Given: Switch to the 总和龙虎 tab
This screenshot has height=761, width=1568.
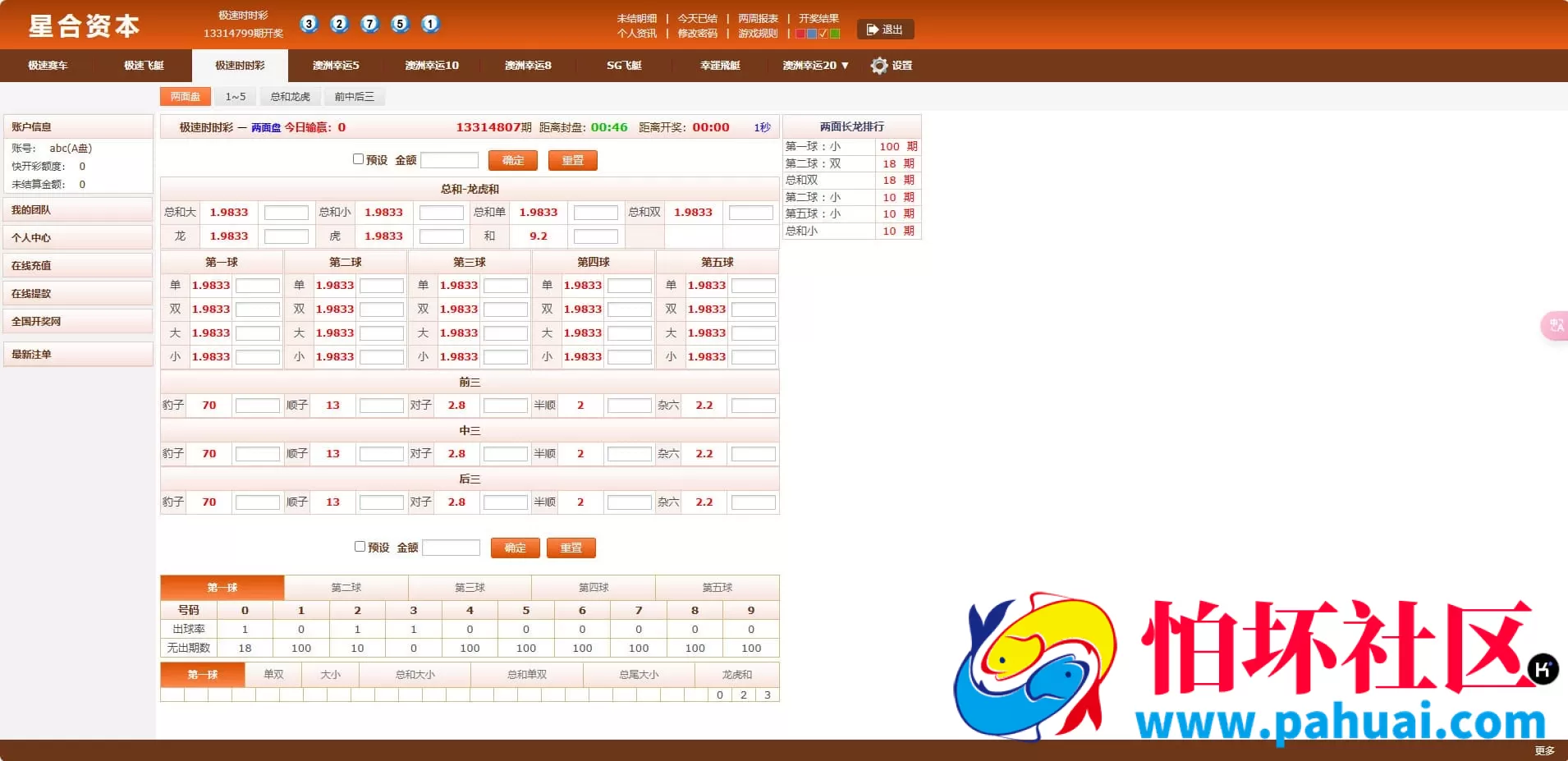Looking at the screenshot, I should click(x=290, y=96).
